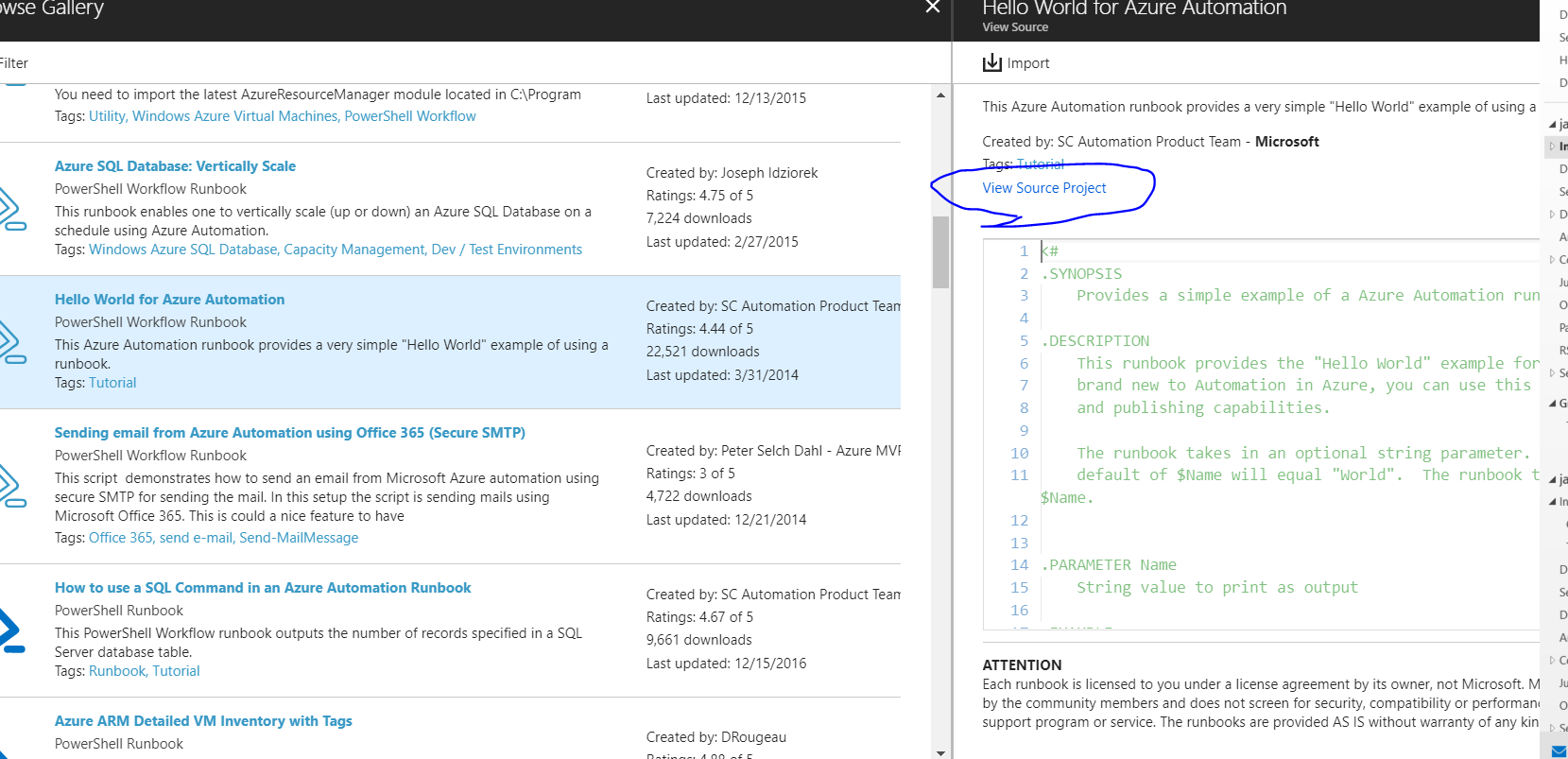Click the Azure SQL Database runbook icon
The height and width of the screenshot is (759, 1568).
(11, 209)
